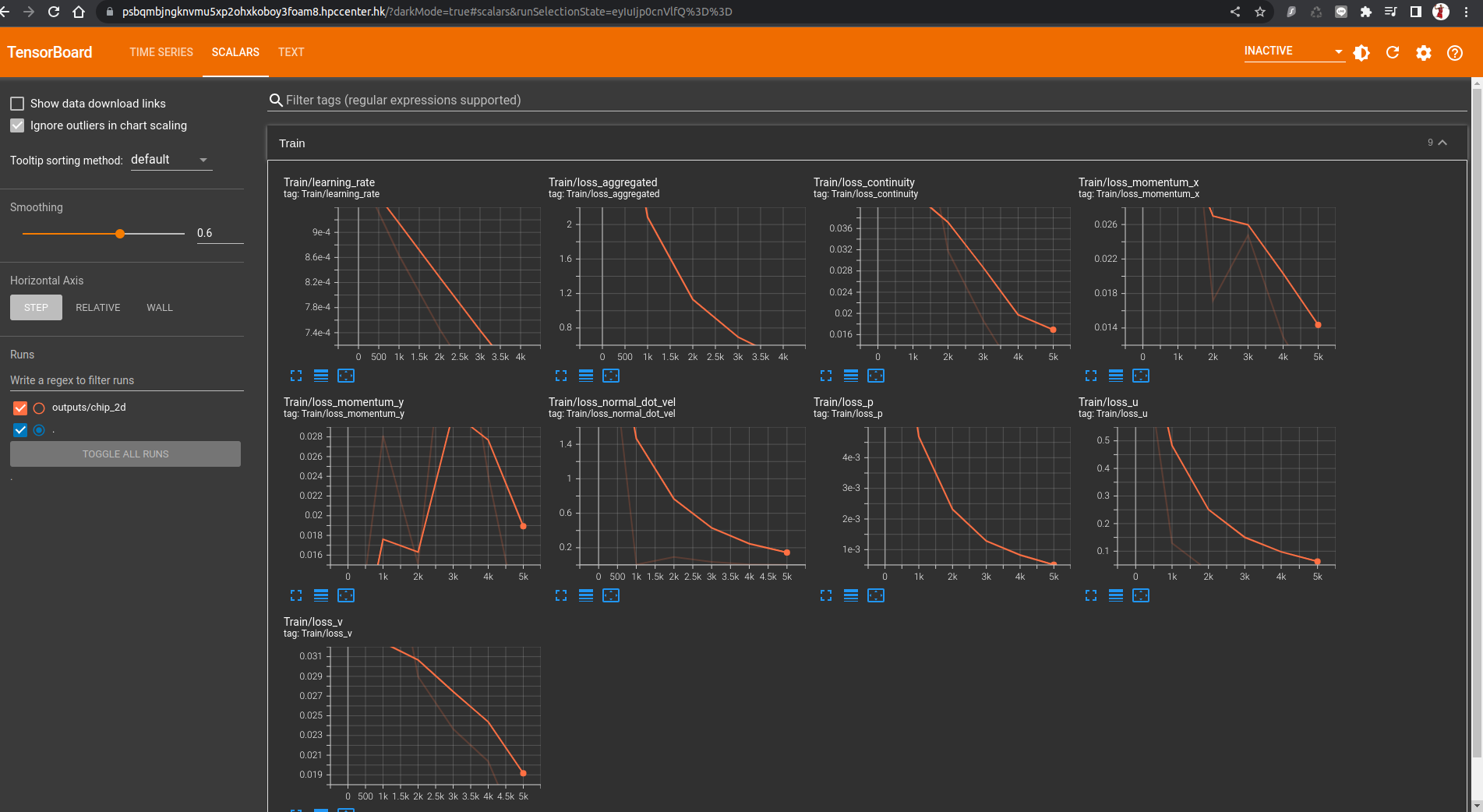Toggle y-axis log scale on Train/loss_continuity chart
The width and height of the screenshot is (1483, 812).
[851, 376]
